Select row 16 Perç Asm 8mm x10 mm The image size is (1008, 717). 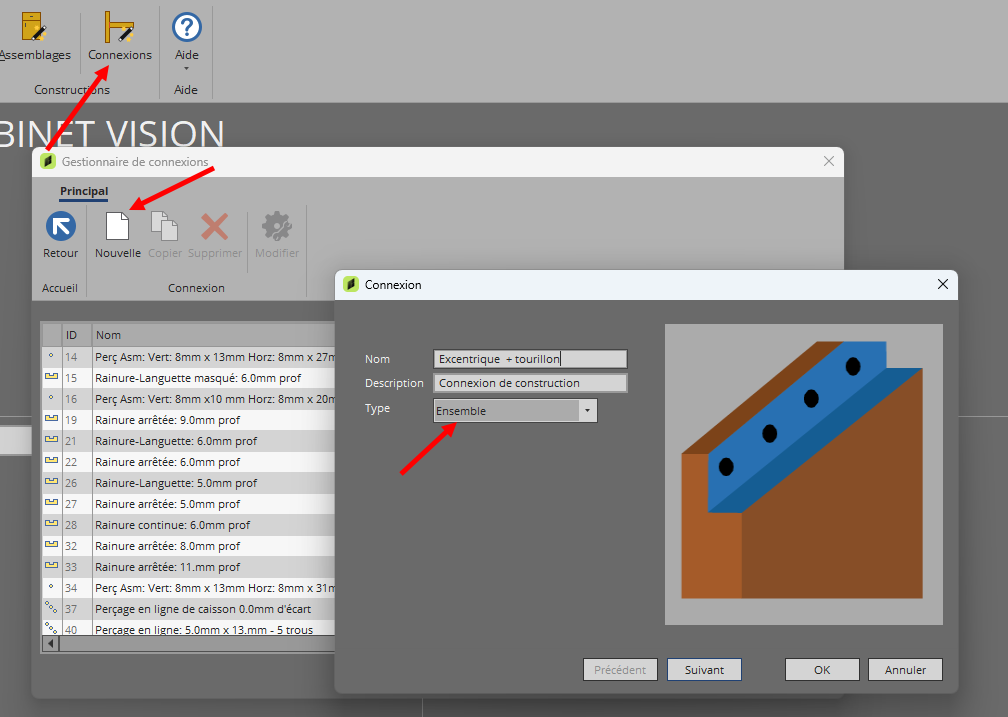click(x=188, y=399)
